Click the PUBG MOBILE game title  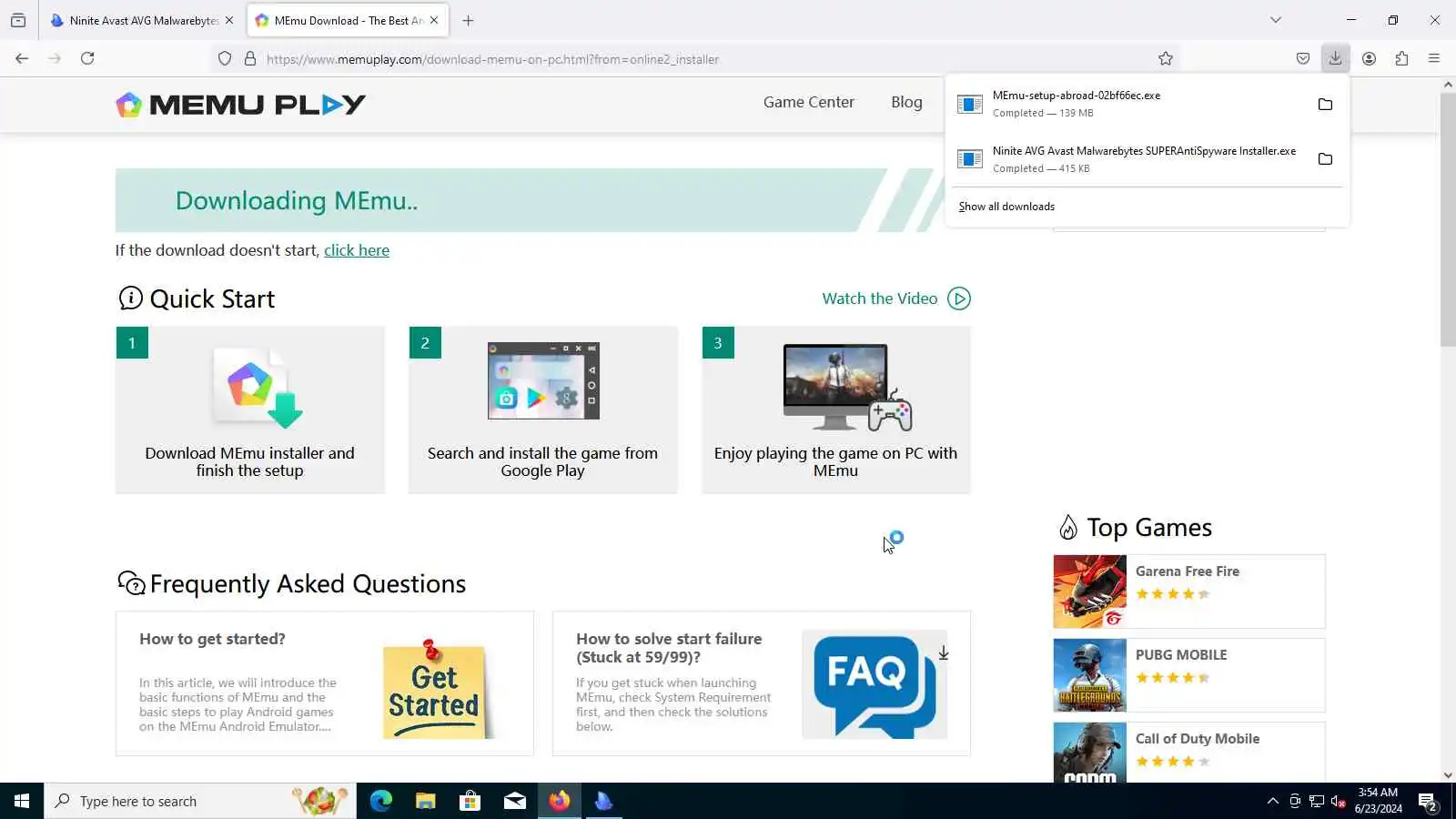coord(1181,655)
